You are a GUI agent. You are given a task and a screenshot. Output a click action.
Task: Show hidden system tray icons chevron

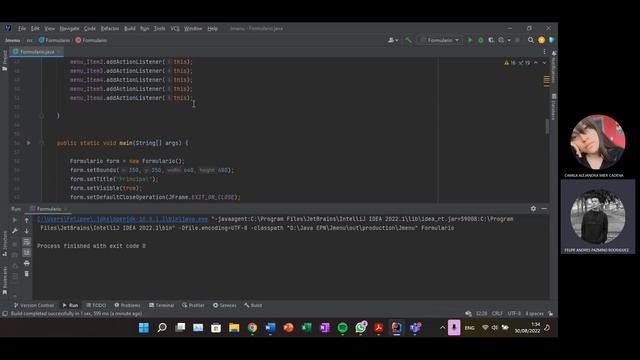[x=442, y=328]
